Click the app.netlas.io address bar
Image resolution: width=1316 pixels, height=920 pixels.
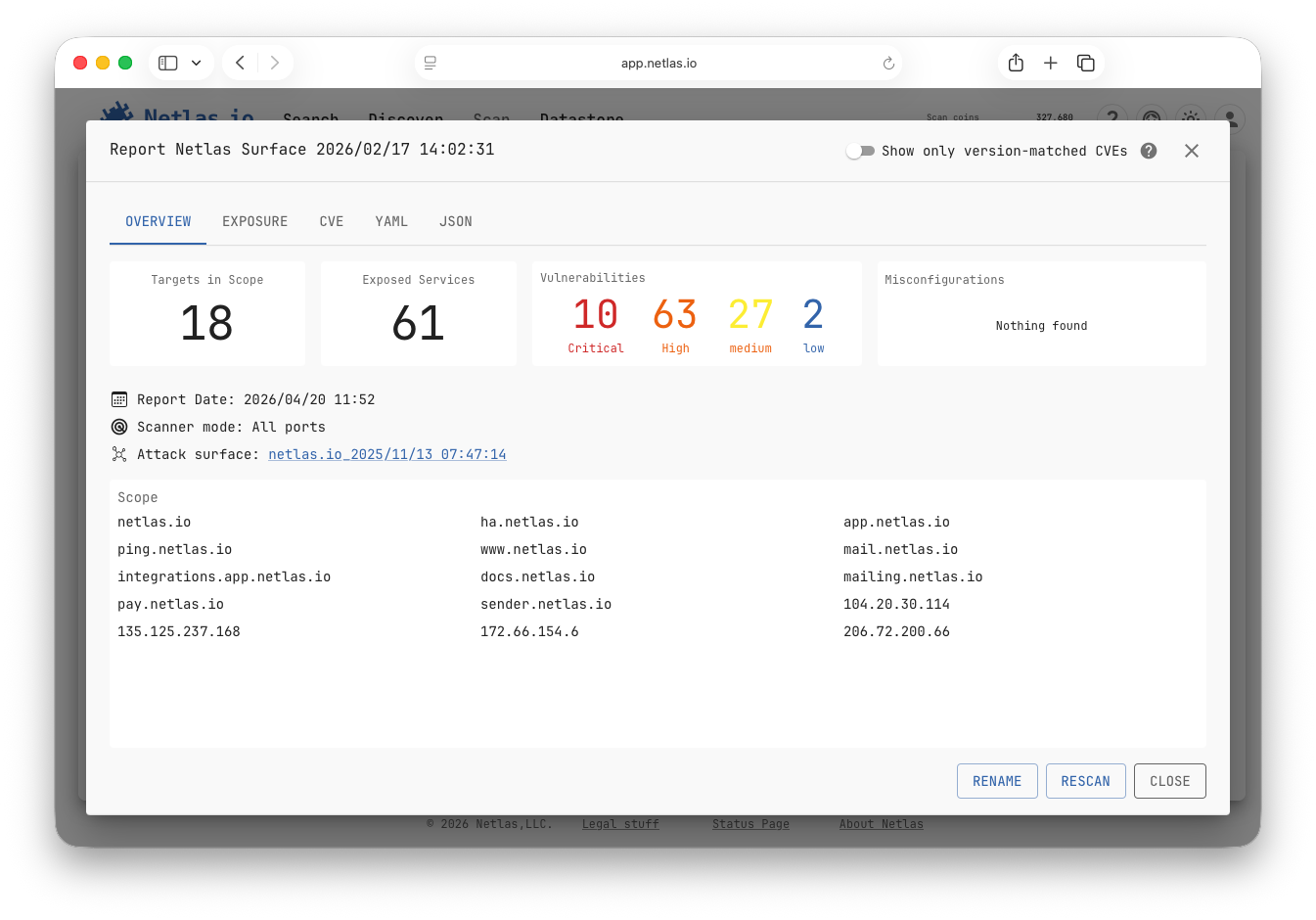tap(658, 63)
